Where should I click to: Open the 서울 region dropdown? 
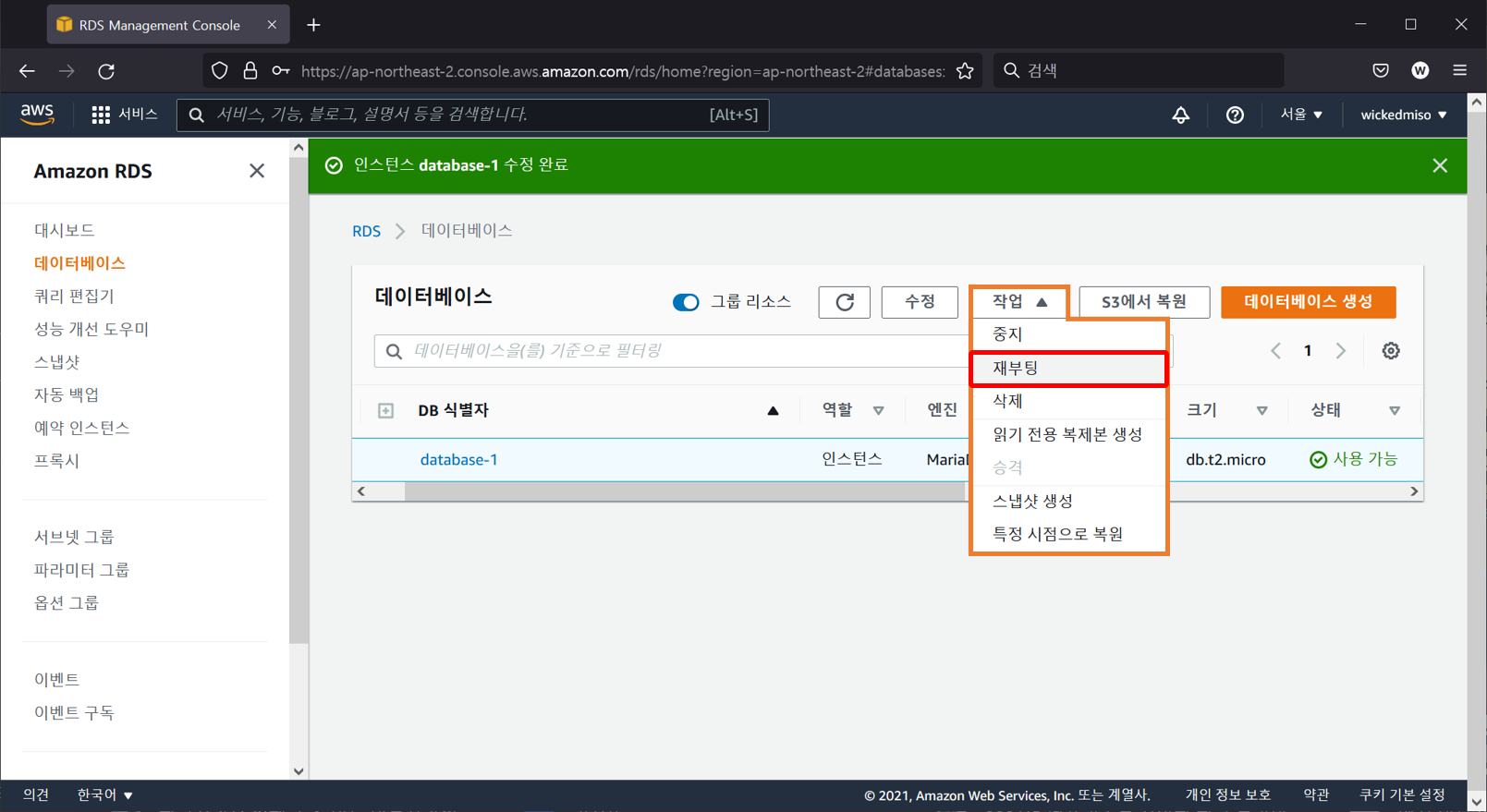(1301, 115)
